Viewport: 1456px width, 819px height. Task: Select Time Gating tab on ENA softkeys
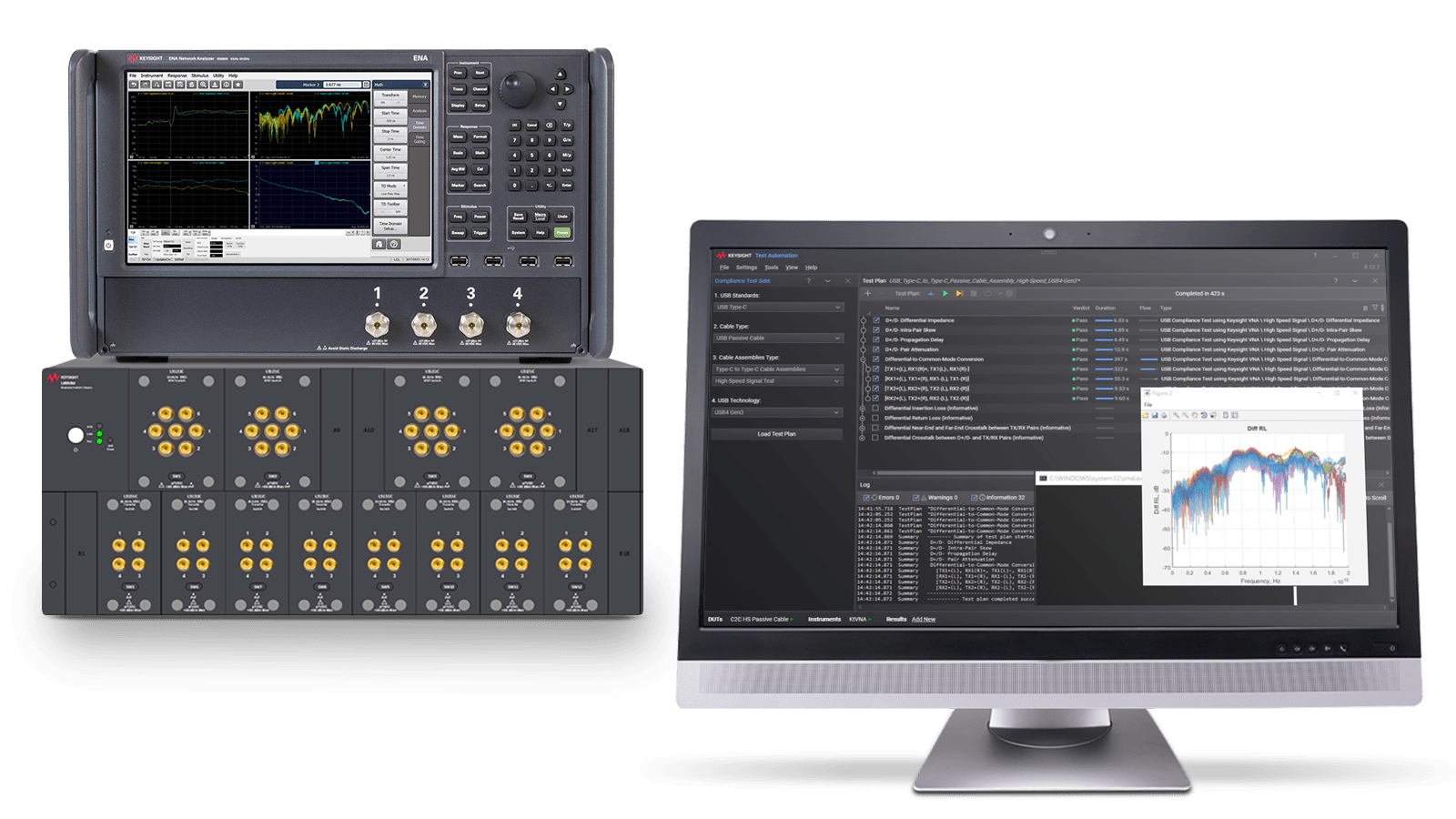click(420, 139)
